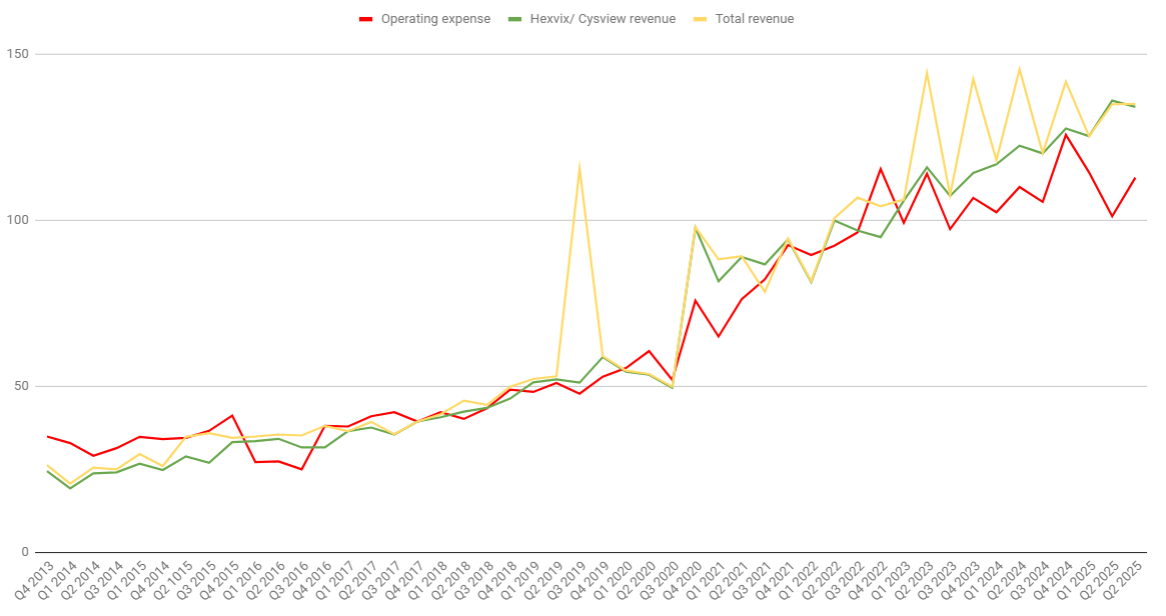This screenshot has height=616, width=1166.
Task: Click the red Operating expense legend marker
Action: (x=365, y=19)
